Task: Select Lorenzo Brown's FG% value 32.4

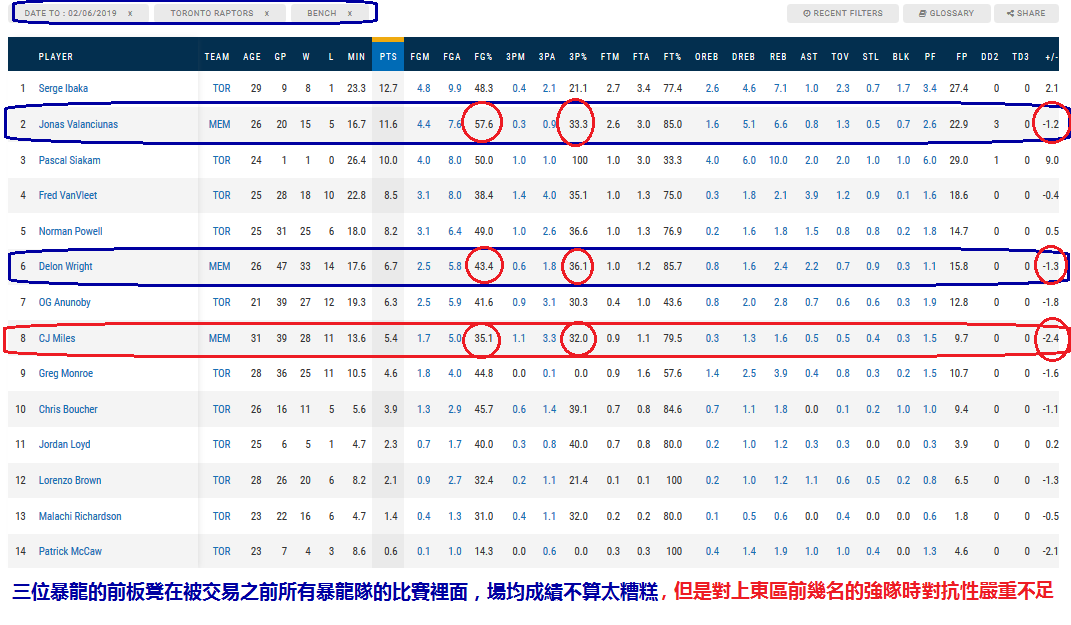Action: click(x=484, y=480)
